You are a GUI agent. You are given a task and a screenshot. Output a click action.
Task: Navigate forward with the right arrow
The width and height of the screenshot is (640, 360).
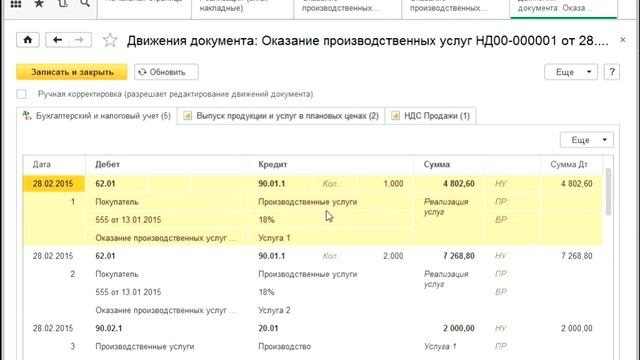80,40
